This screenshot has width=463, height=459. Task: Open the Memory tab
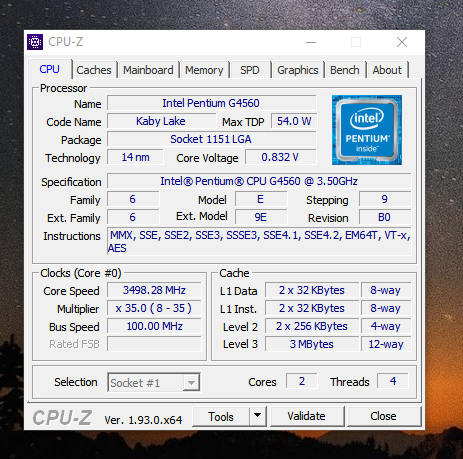[204, 70]
